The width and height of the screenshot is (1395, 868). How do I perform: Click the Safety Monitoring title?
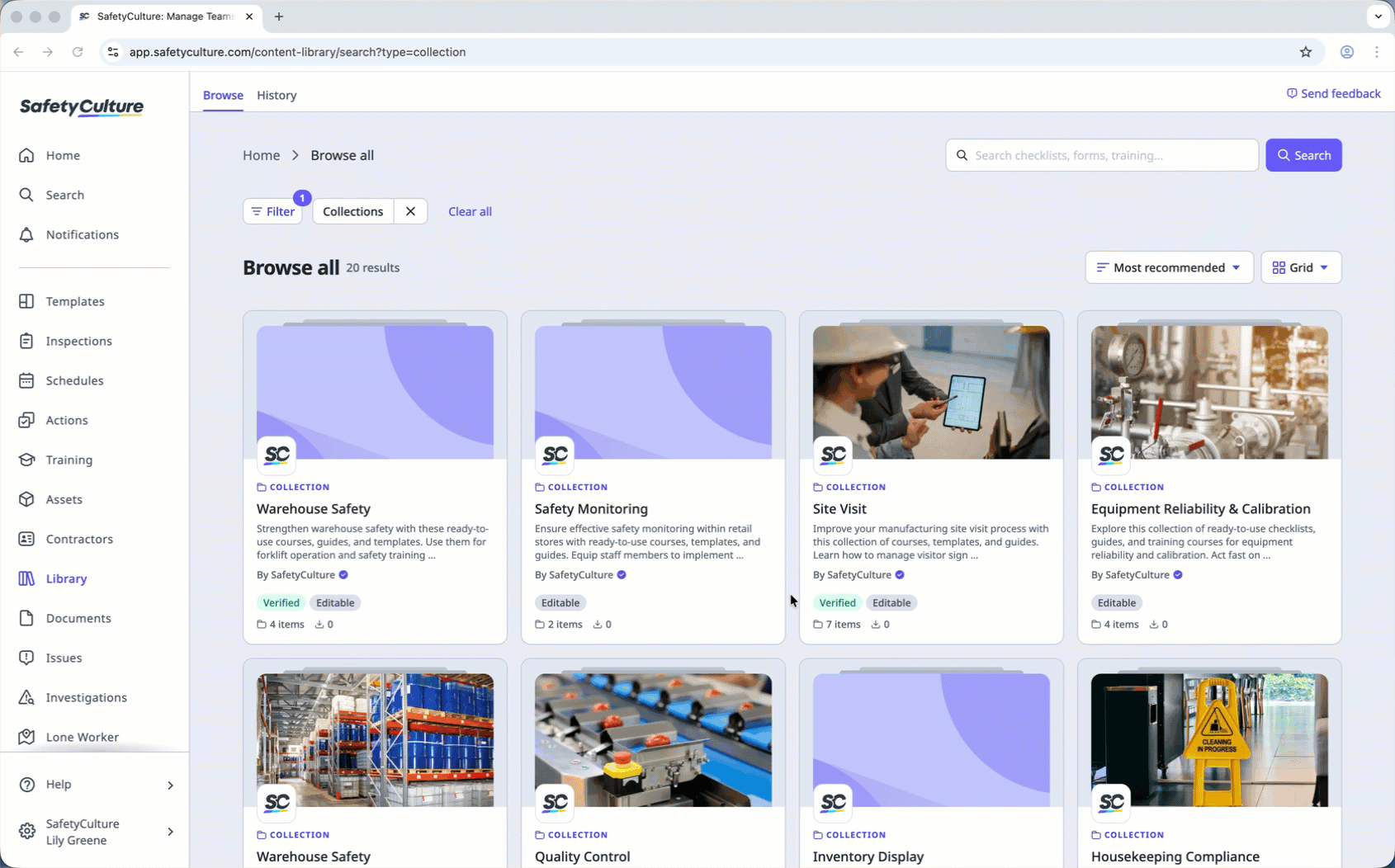pyautogui.click(x=591, y=509)
